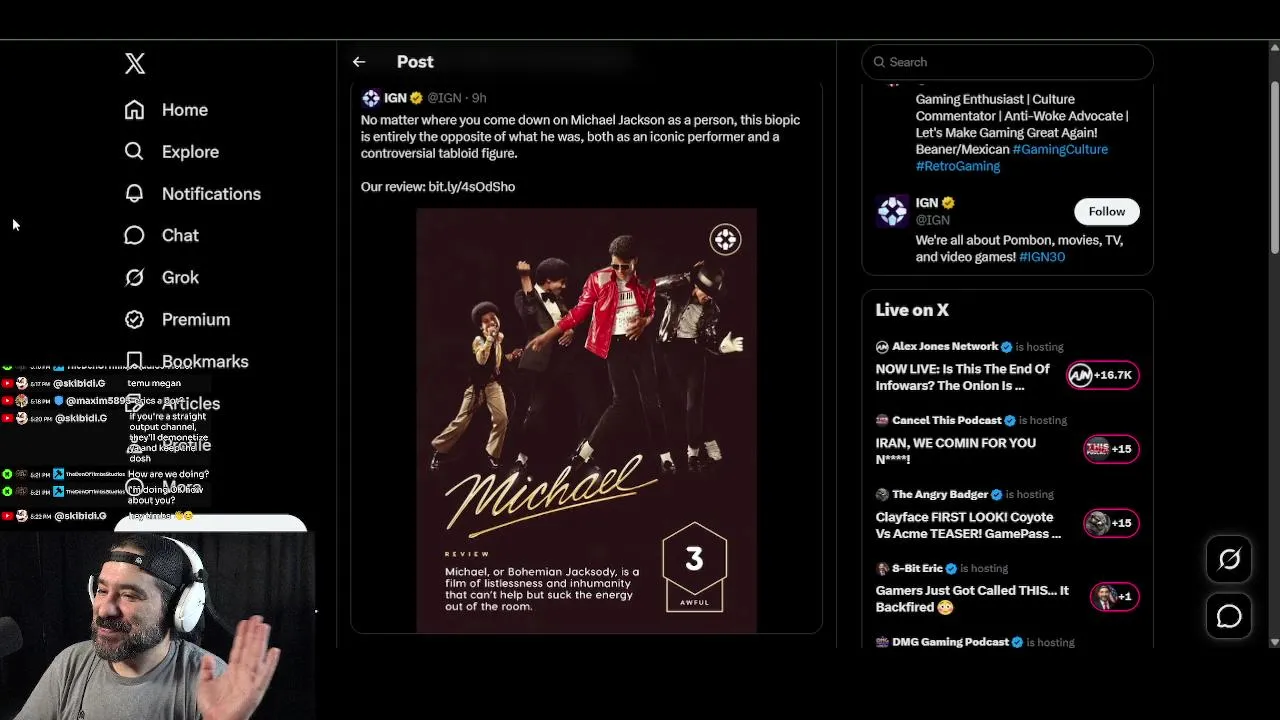This screenshot has height=720, width=1280.
Task: Click Cancel This Podcast host name
Action: [x=946, y=421]
